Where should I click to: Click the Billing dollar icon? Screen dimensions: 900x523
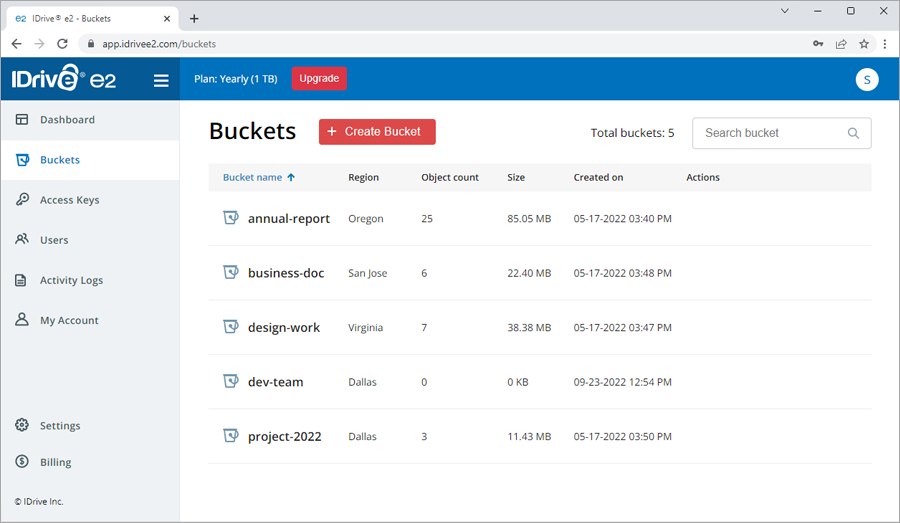(x=22, y=461)
